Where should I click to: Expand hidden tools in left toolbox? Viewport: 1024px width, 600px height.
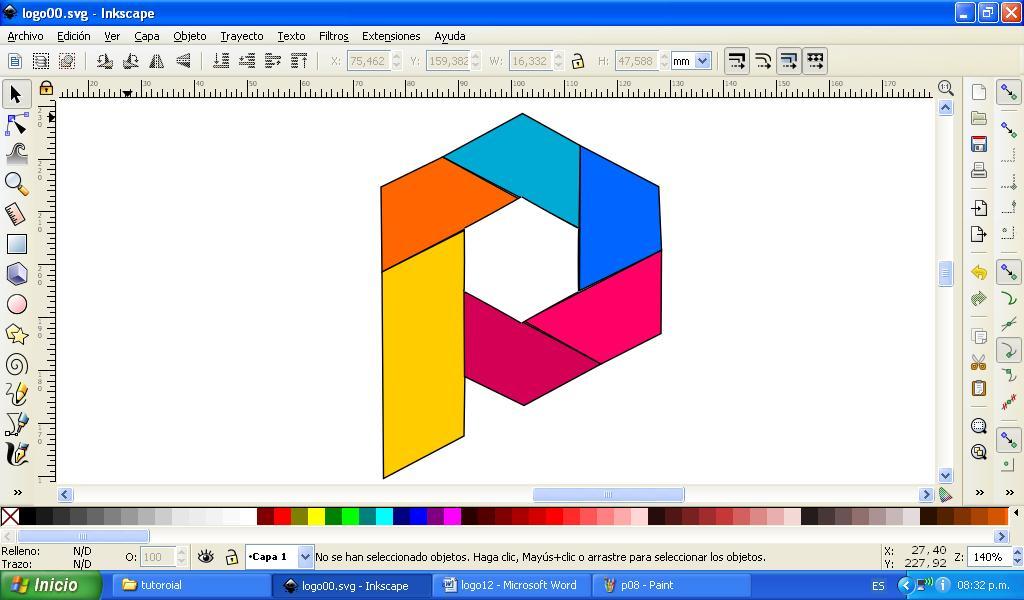click(18, 492)
